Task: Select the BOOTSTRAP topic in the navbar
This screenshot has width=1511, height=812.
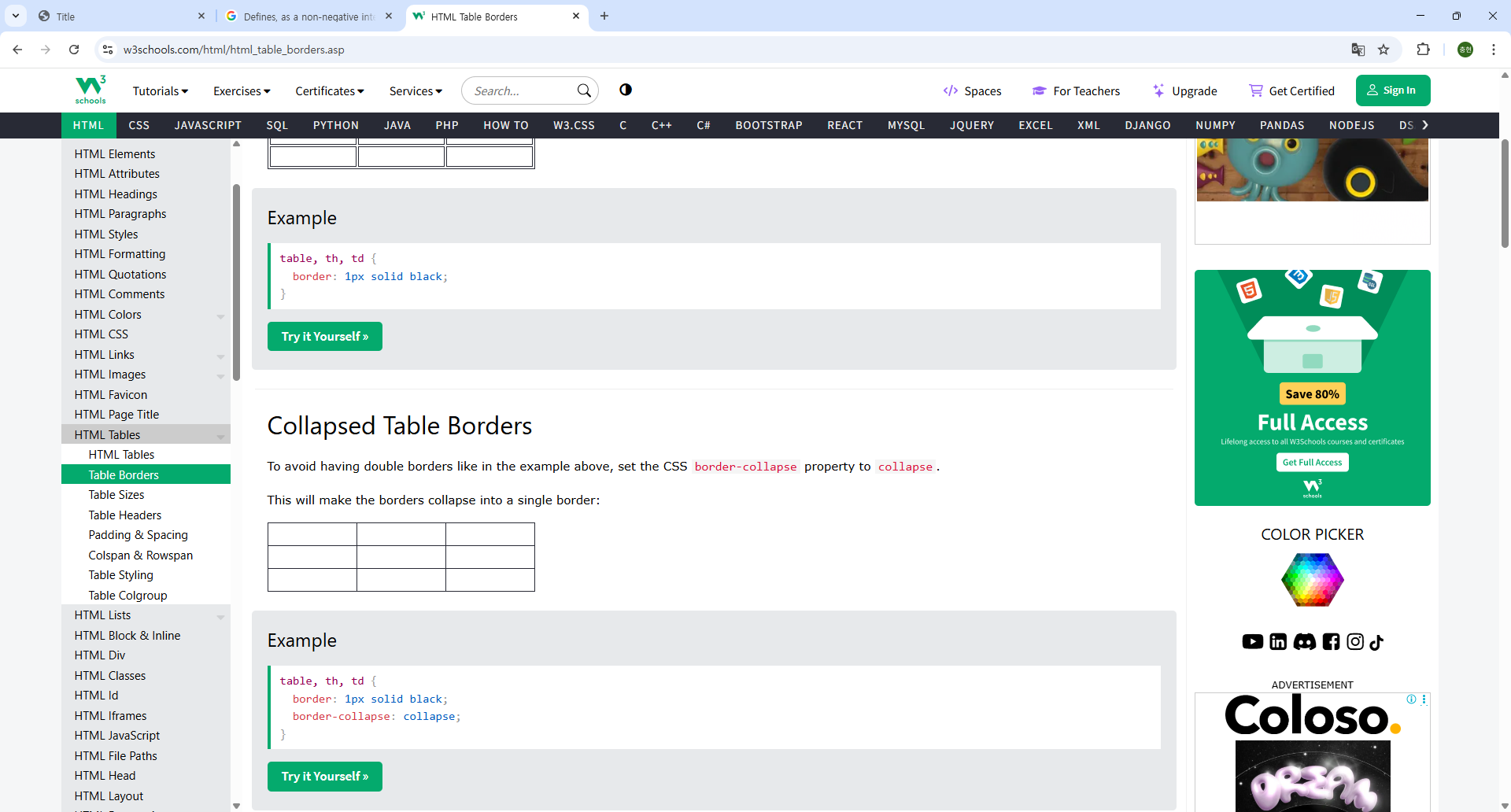Action: (769, 125)
